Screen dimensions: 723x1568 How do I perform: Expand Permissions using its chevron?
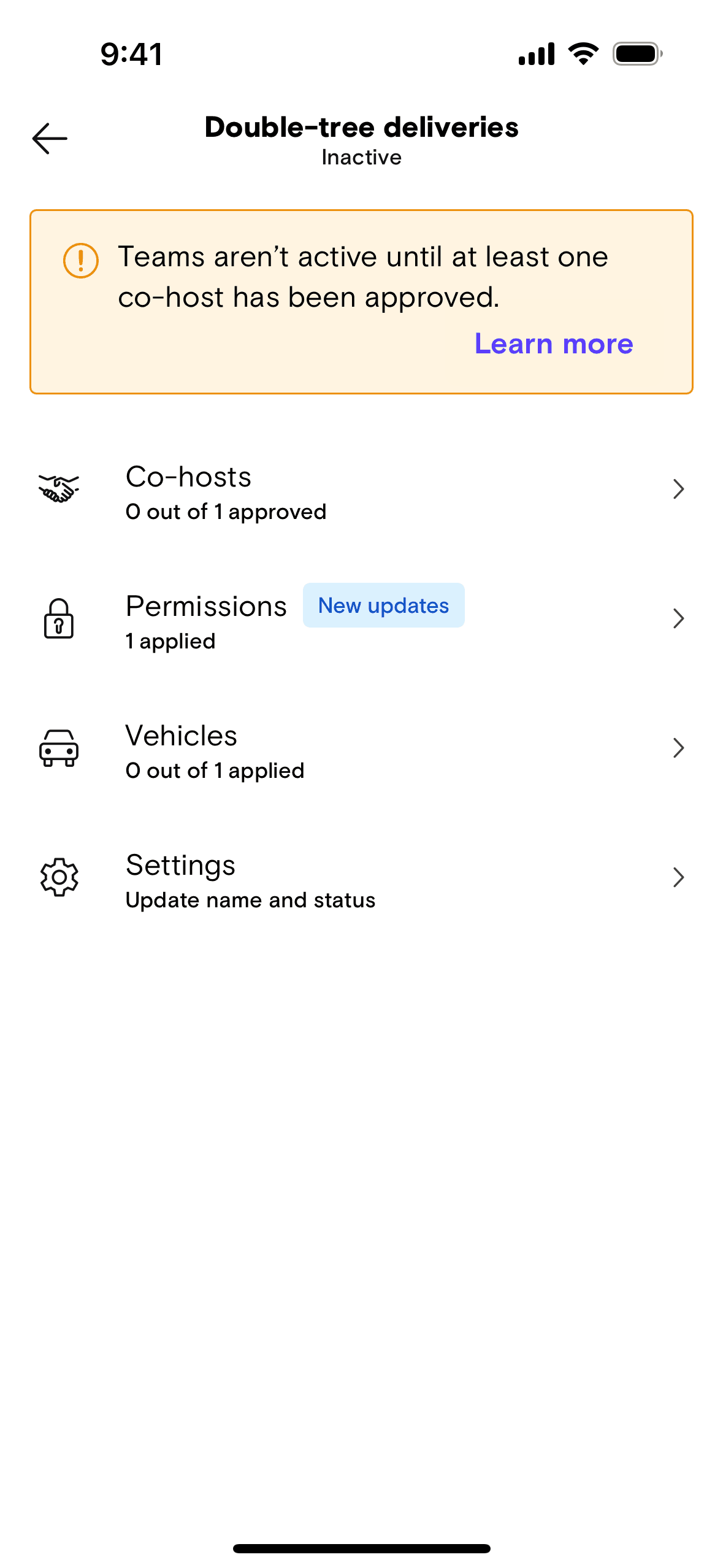pyautogui.click(x=678, y=619)
